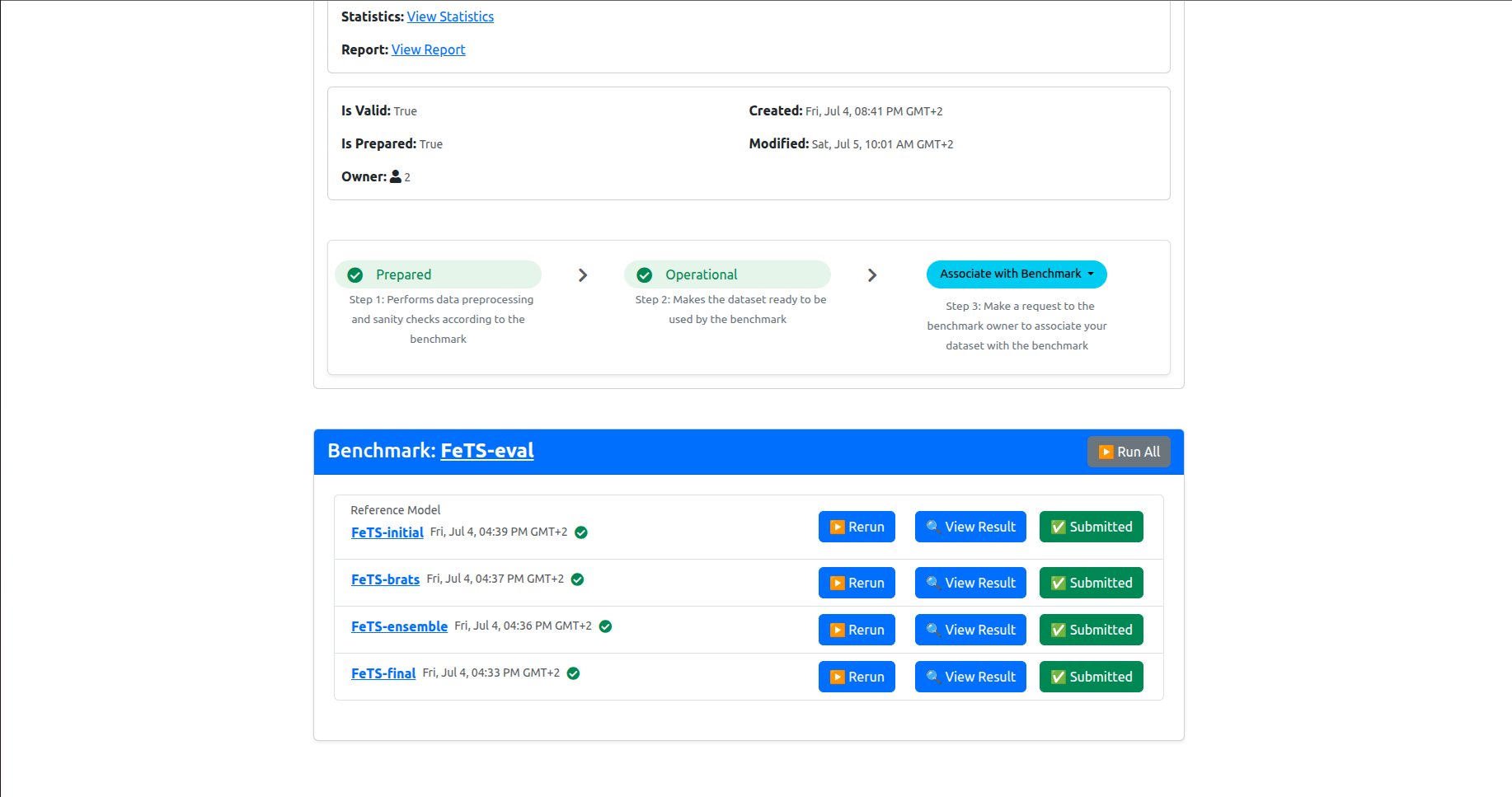This screenshot has width=1512, height=797.
Task: Click the Operational status pill
Action: pyautogui.click(x=727, y=274)
